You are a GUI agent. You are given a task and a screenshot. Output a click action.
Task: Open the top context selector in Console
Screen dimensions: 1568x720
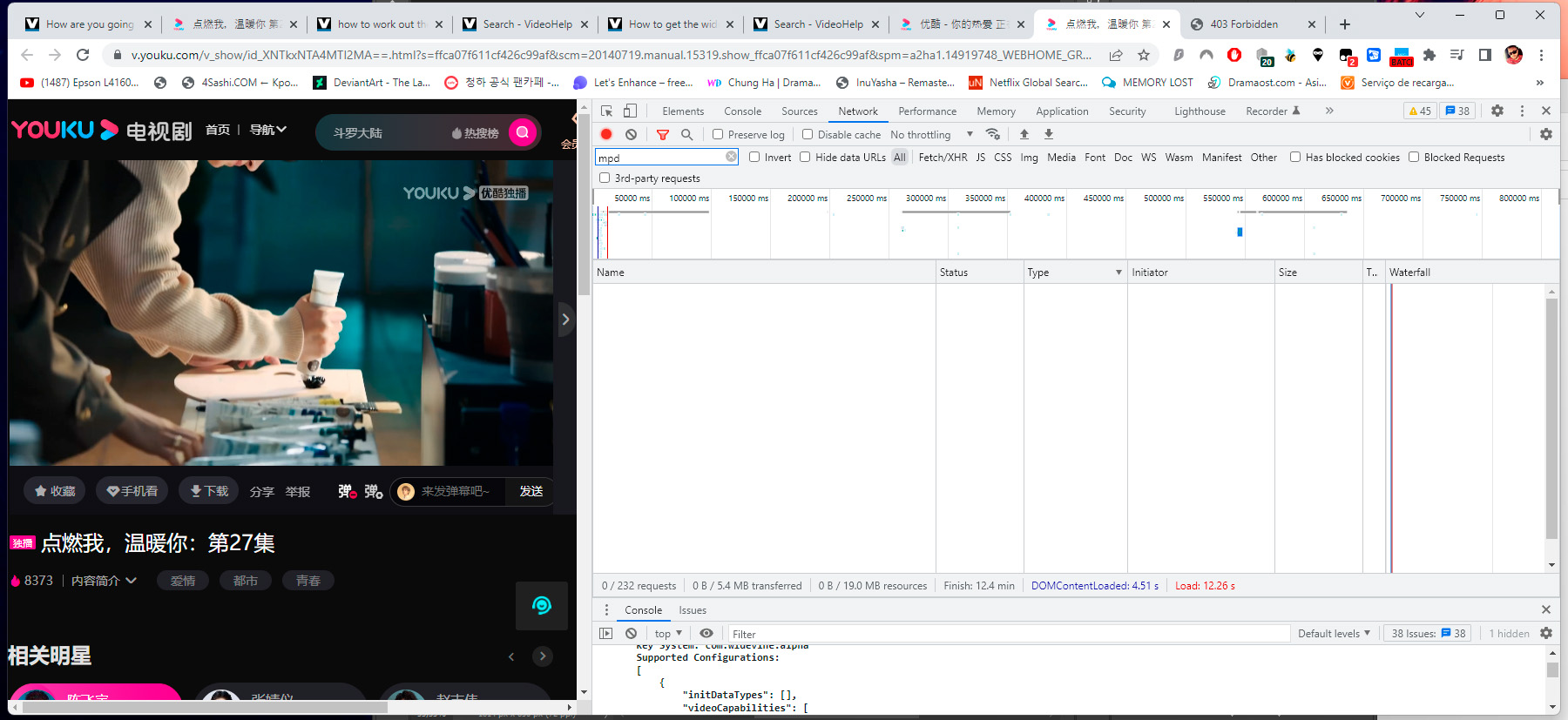pyautogui.click(x=668, y=634)
